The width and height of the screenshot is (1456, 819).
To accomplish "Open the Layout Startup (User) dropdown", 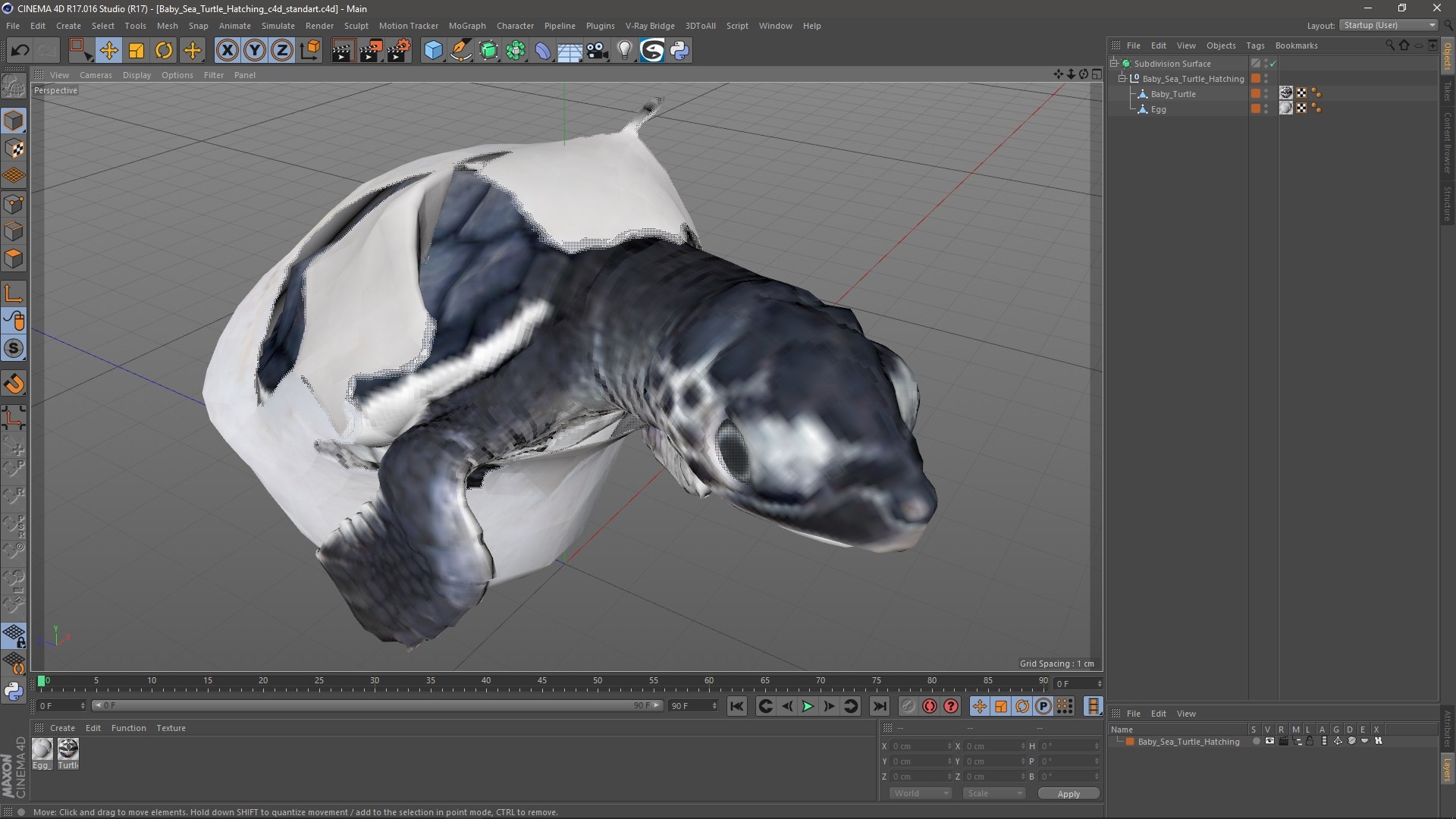I will pos(1389,25).
